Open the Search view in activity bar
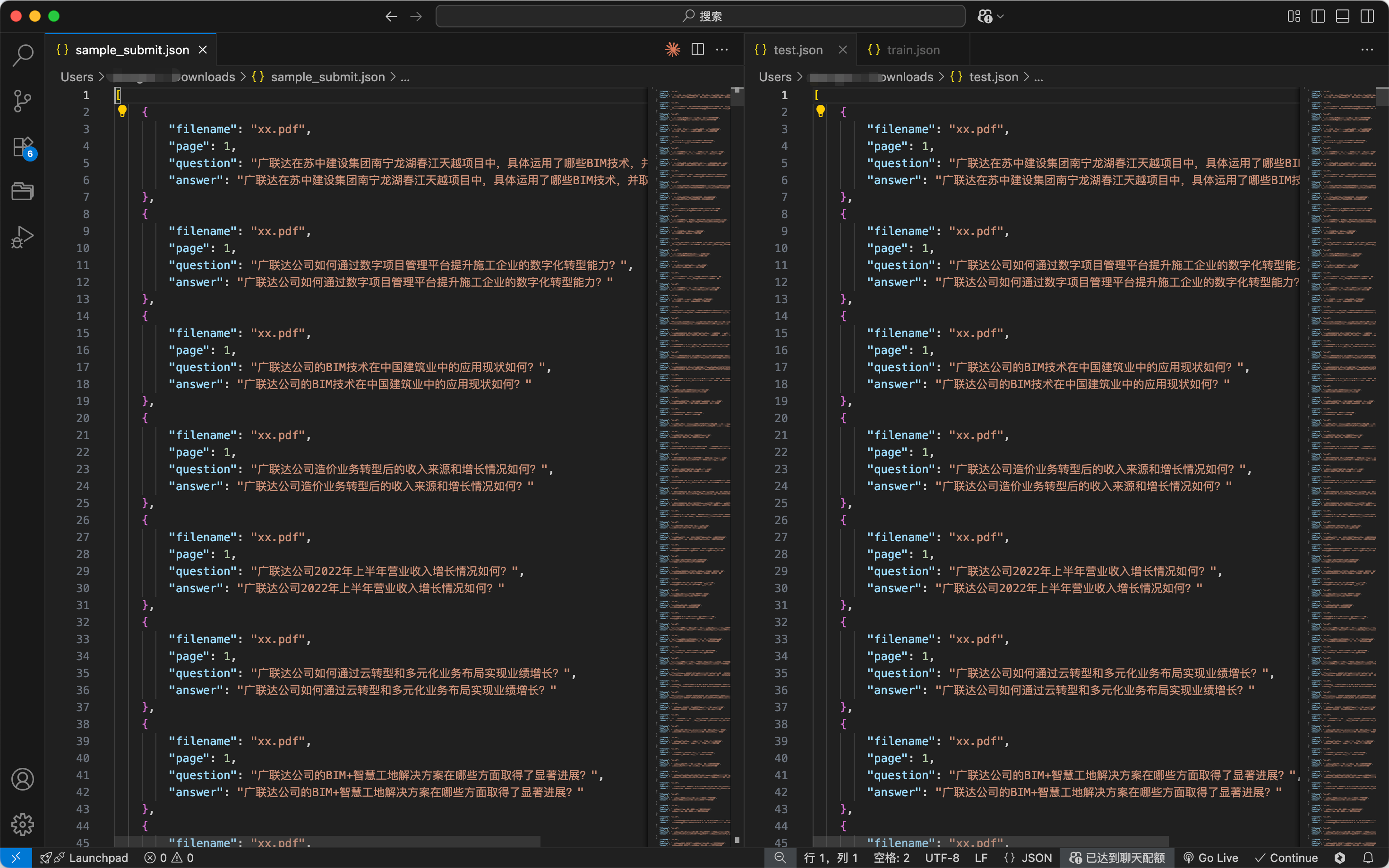1389x868 pixels. click(22, 55)
